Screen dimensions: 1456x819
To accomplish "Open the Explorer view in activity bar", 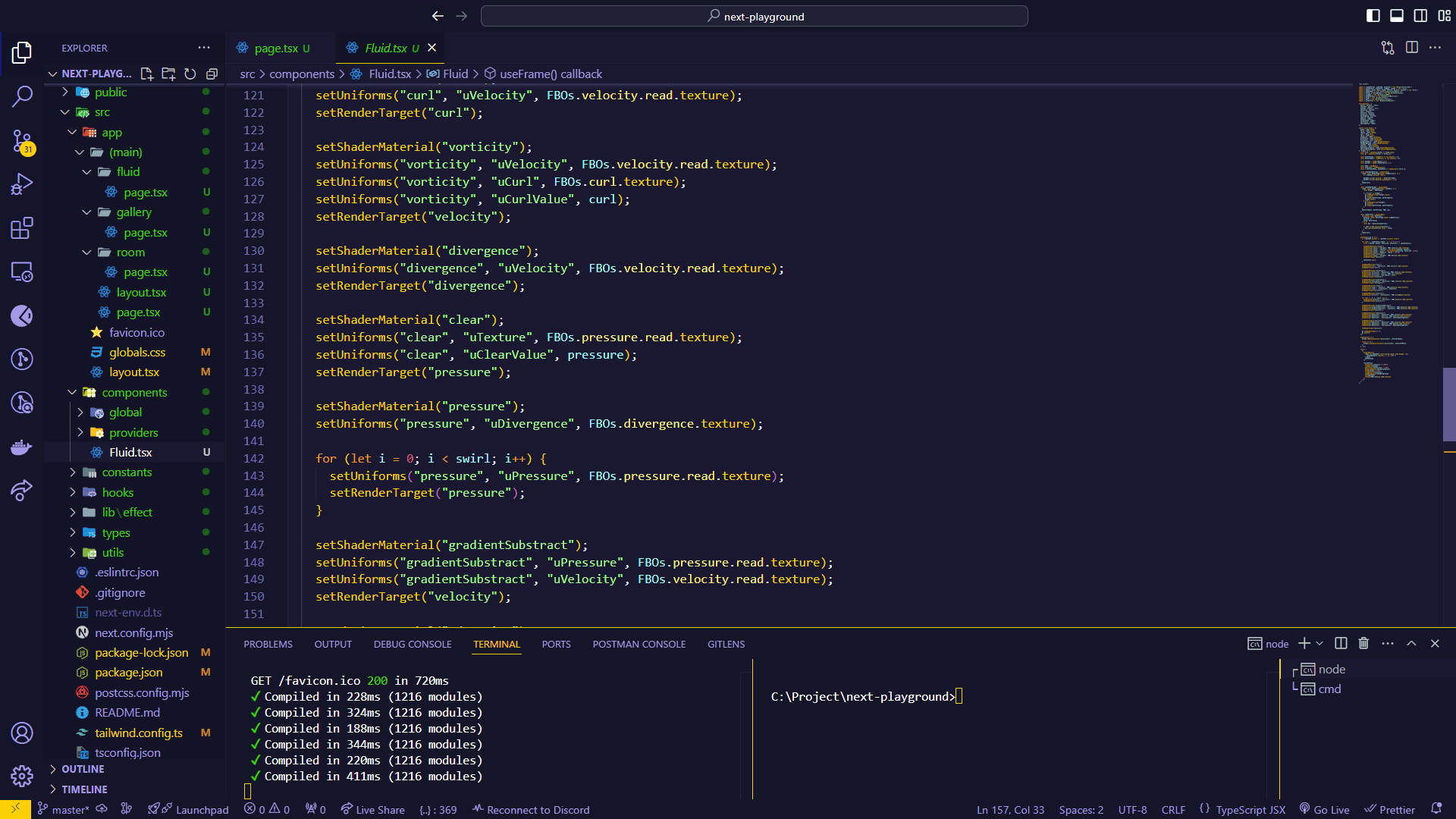I will pyautogui.click(x=22, y=52).
